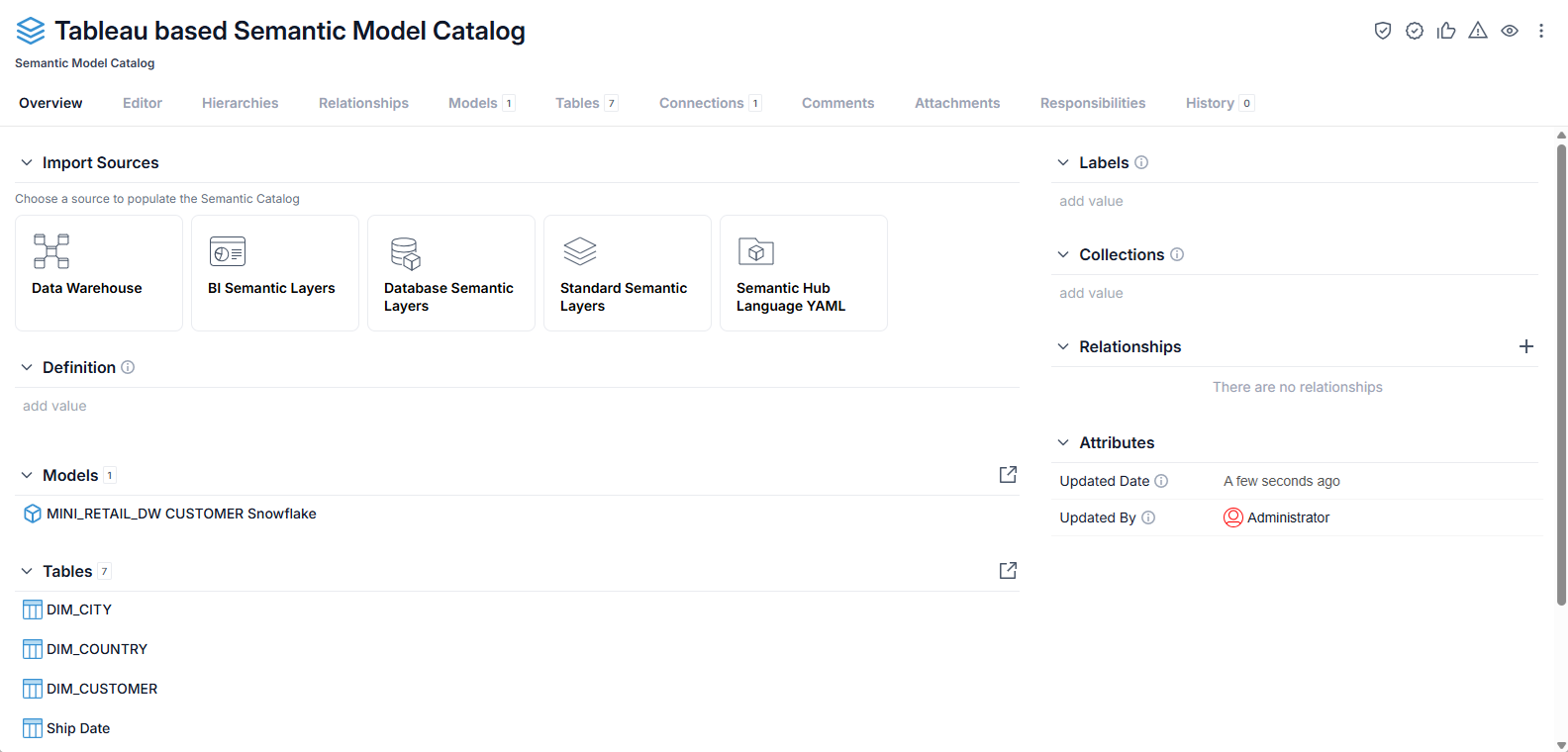
Task: Open Tables section in external view
Action: coord(1008,571)
